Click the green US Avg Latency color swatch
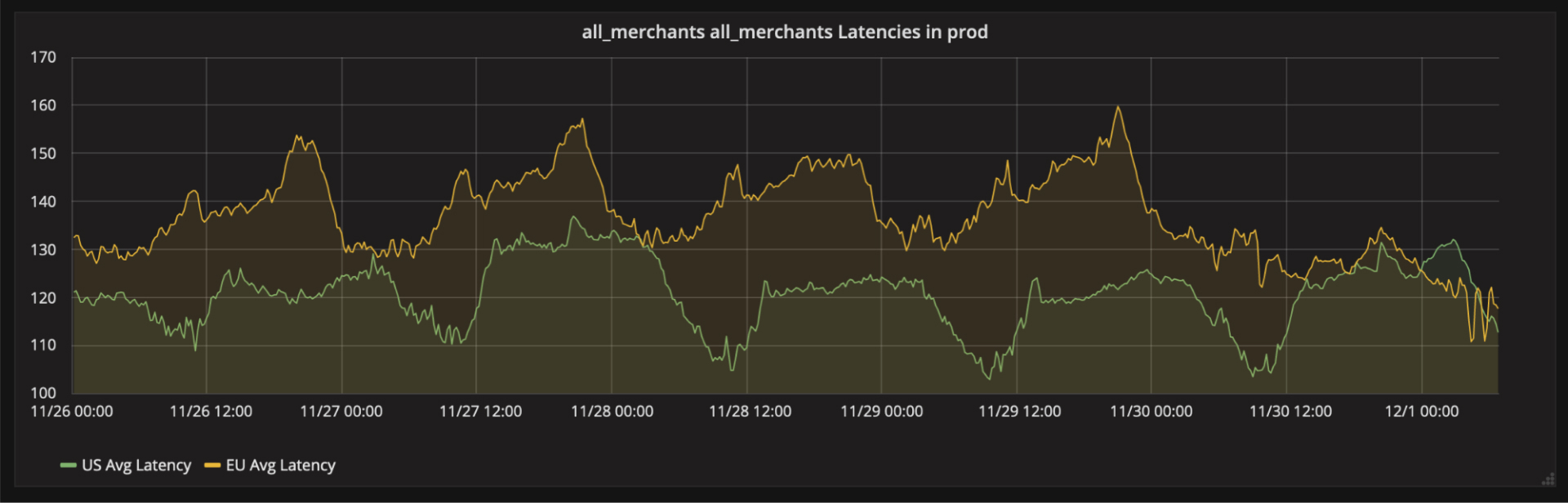The width and height of the screenshot is (1568, 503). pyautogui.click(x=69, y=465)
